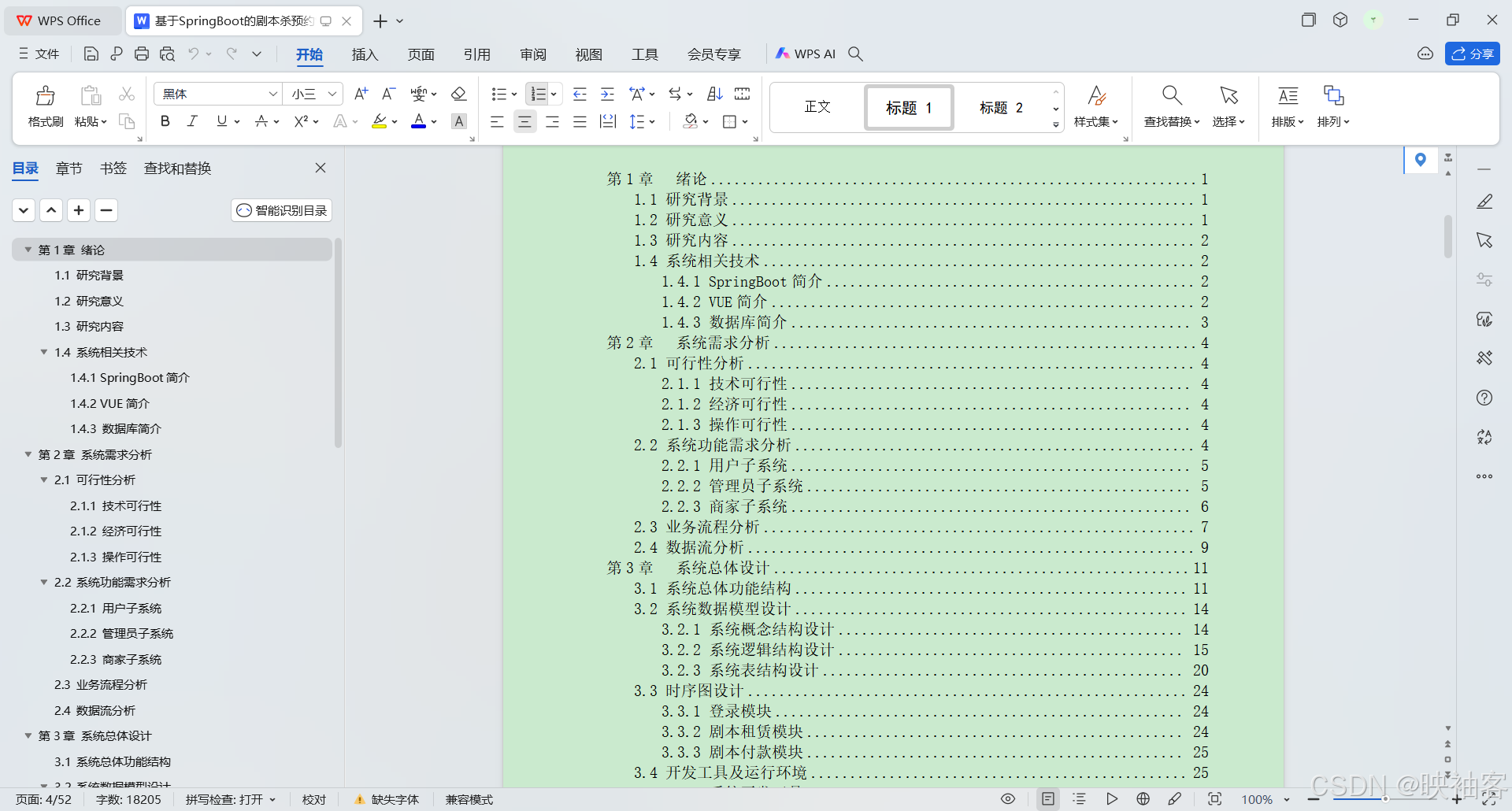Click the clear formatting eraser icon
The width and height of the screenshot is (1512, 811).
coord(459,94)
